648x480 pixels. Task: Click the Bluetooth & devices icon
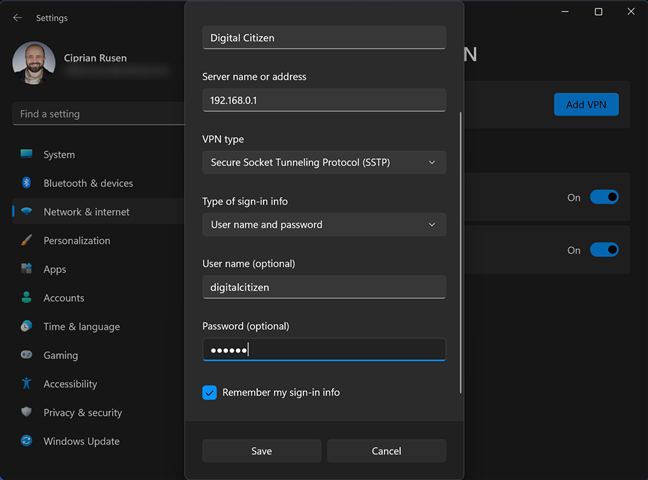tap(26, 183)
